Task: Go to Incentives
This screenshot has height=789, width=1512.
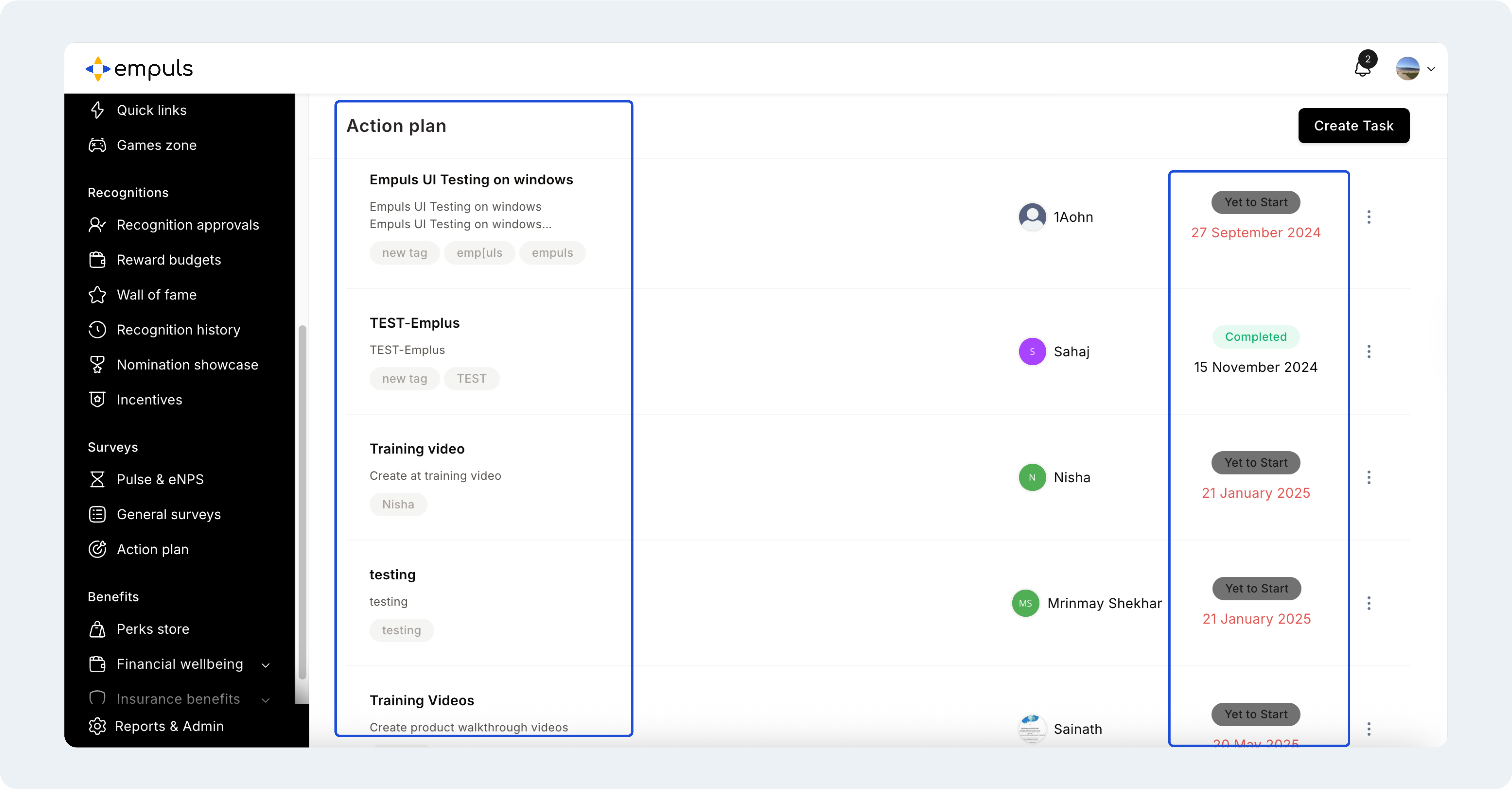Action: point(150,400)
